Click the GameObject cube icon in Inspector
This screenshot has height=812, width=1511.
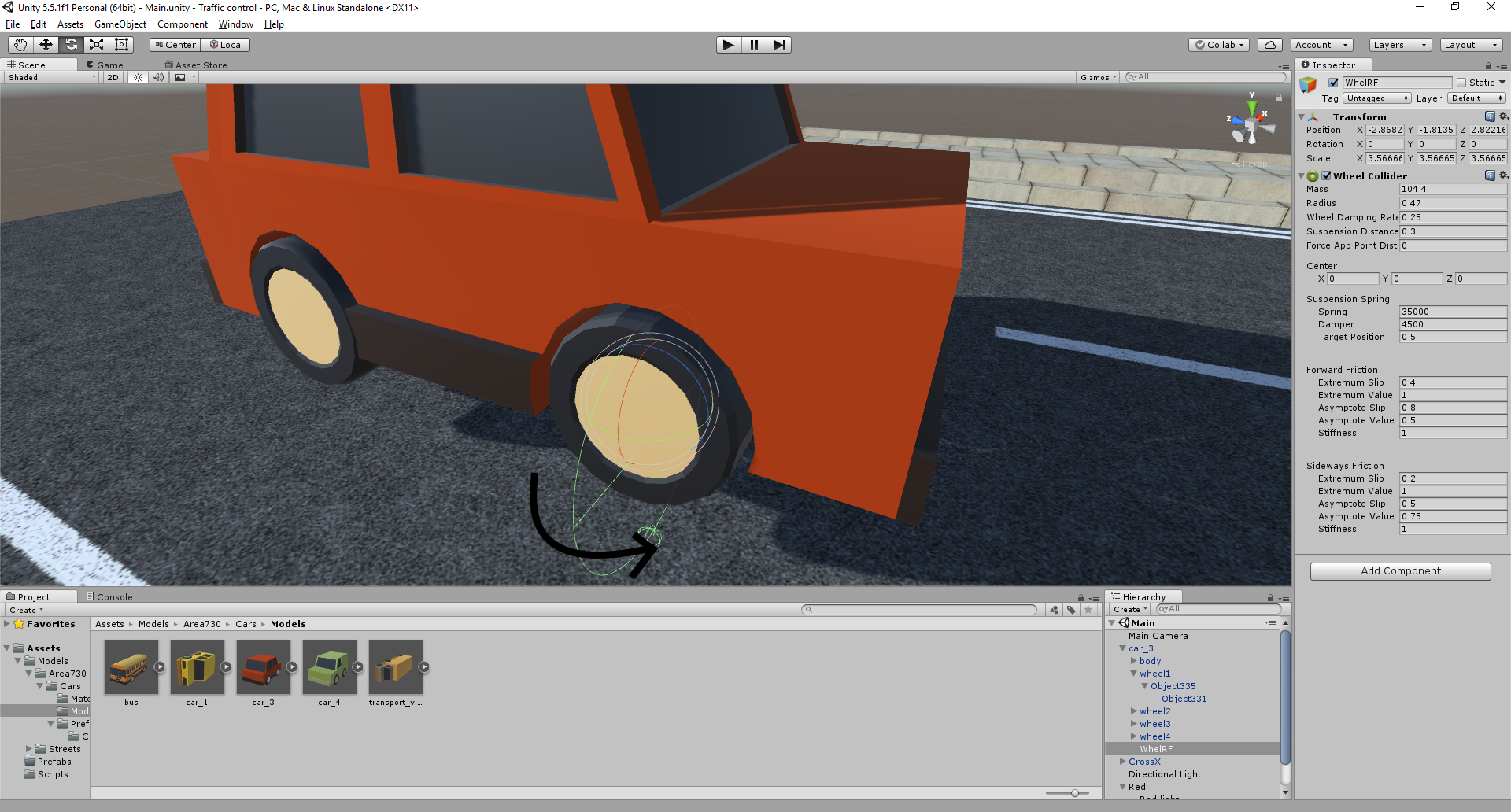coord(1309,85)
